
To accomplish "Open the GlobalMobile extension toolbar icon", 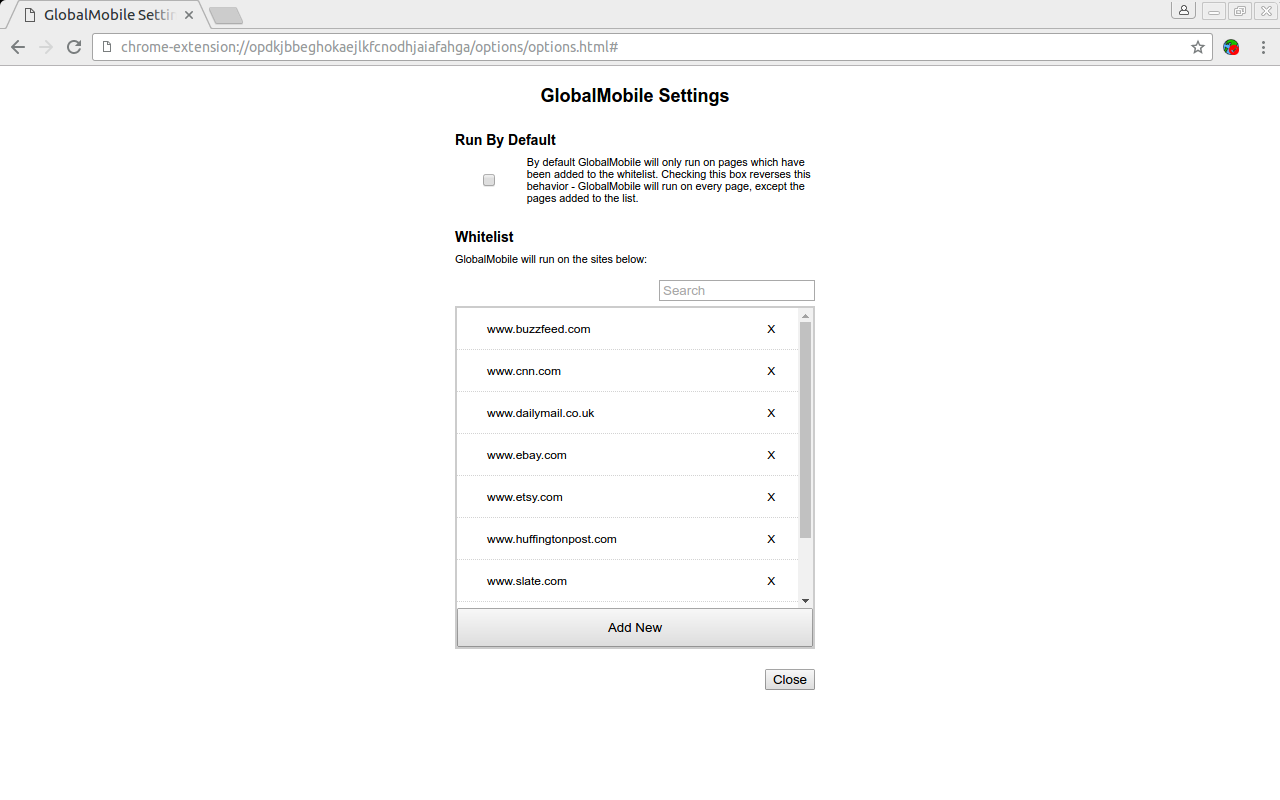I will (1231, 47).
